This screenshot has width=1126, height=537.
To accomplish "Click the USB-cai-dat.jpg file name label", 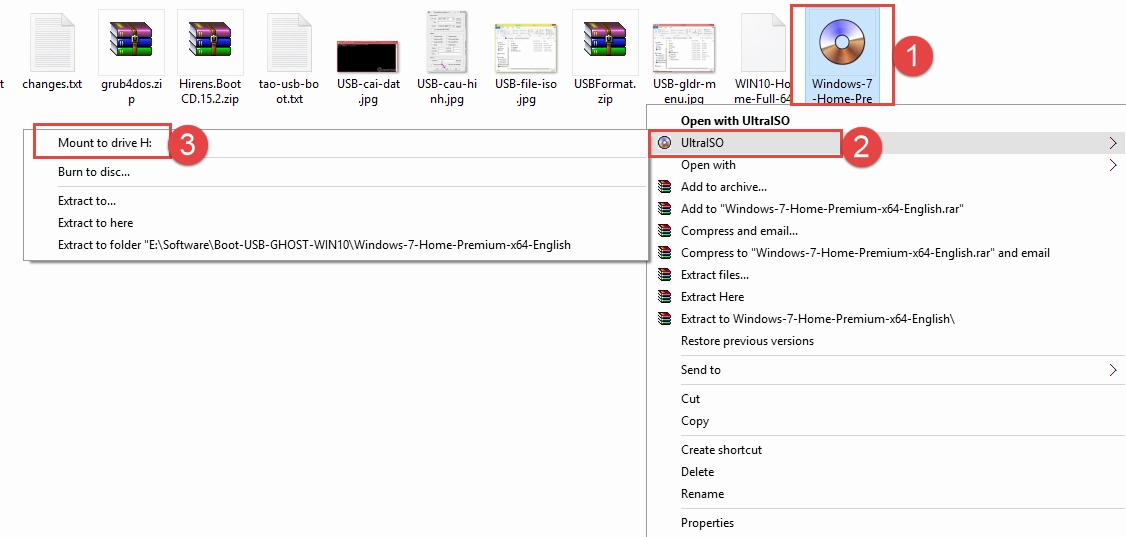I will tap(368, 91).
